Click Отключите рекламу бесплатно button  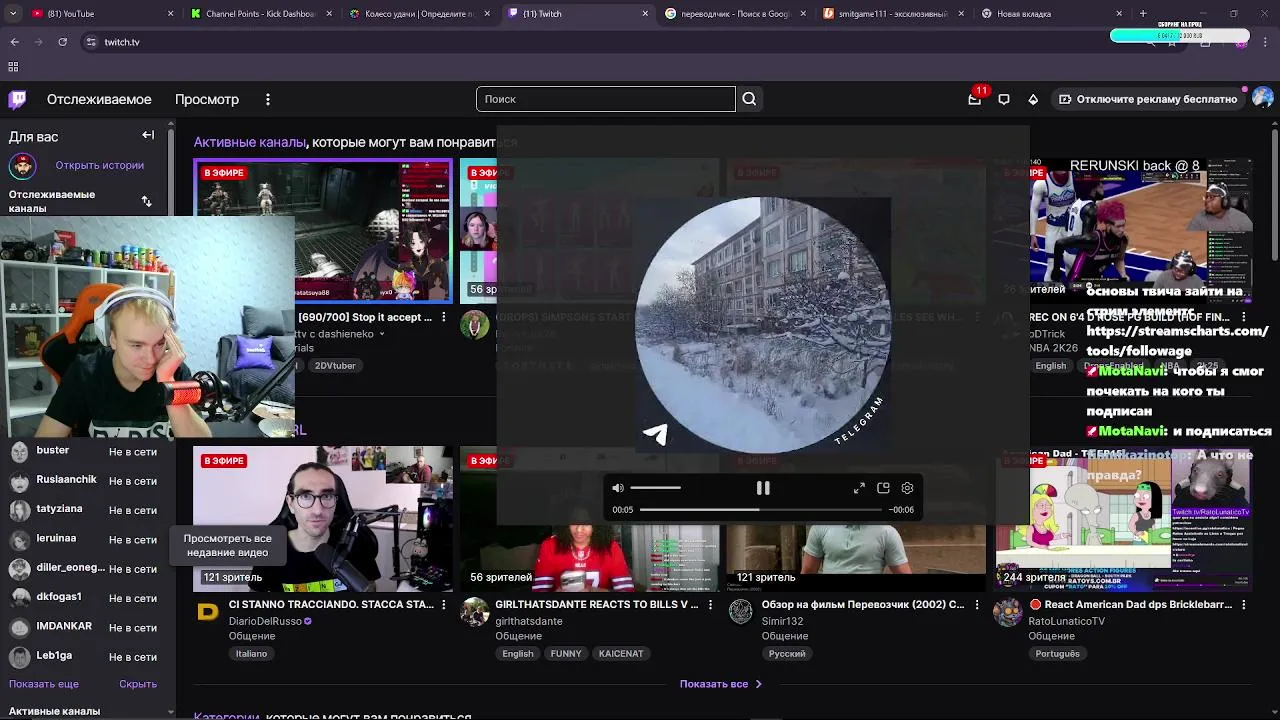coord(1148,99)
